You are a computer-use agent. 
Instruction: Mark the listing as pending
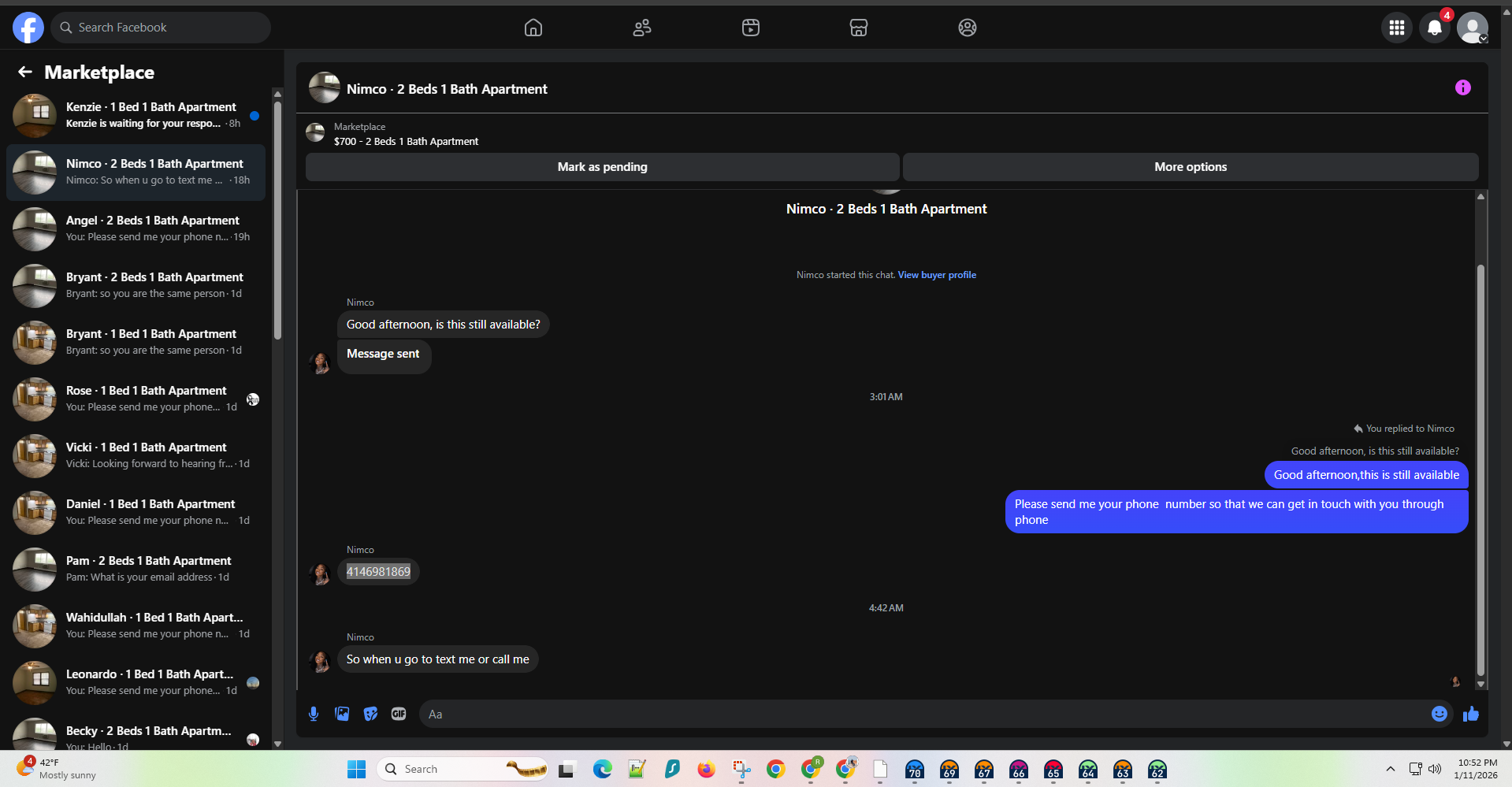coord(603,167)
